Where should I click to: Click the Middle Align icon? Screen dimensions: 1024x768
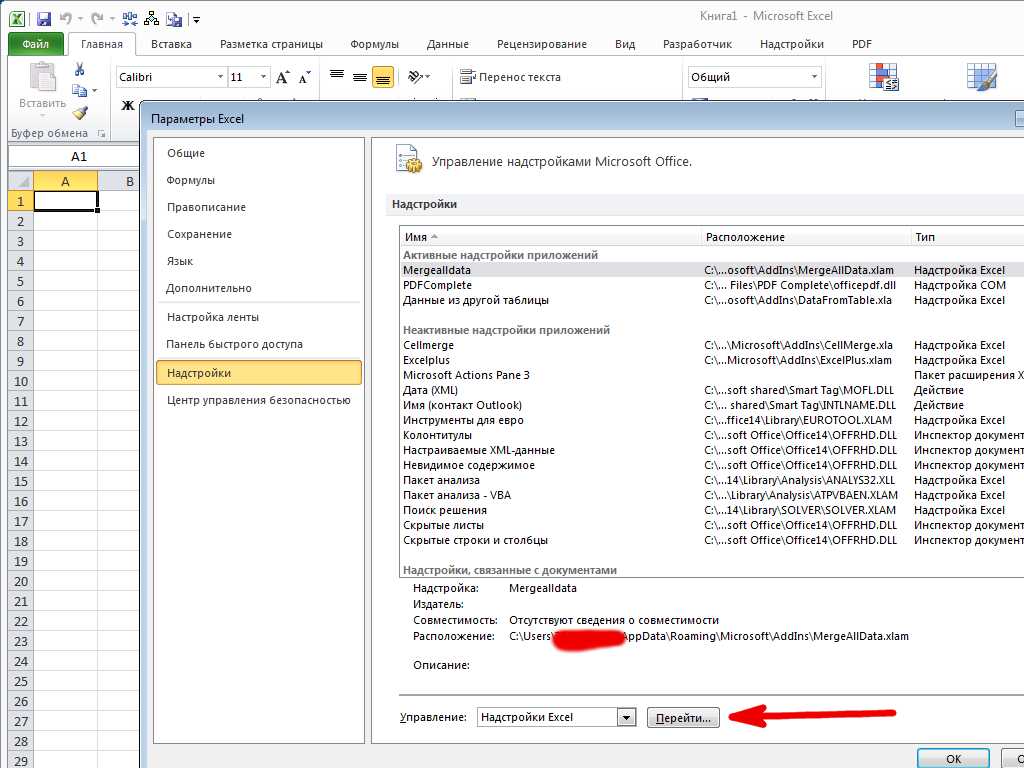coord(360,77)
